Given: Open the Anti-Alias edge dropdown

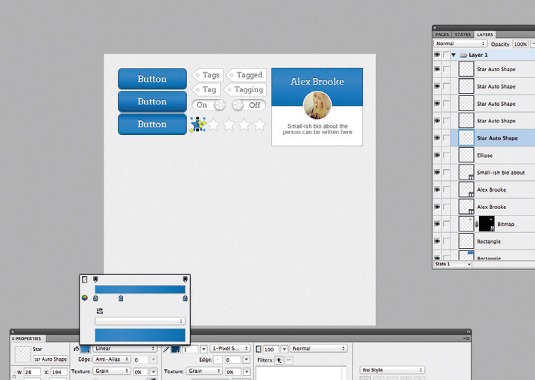Looking at the screenshot, I should pyautogui.click(x=112, y=360).
